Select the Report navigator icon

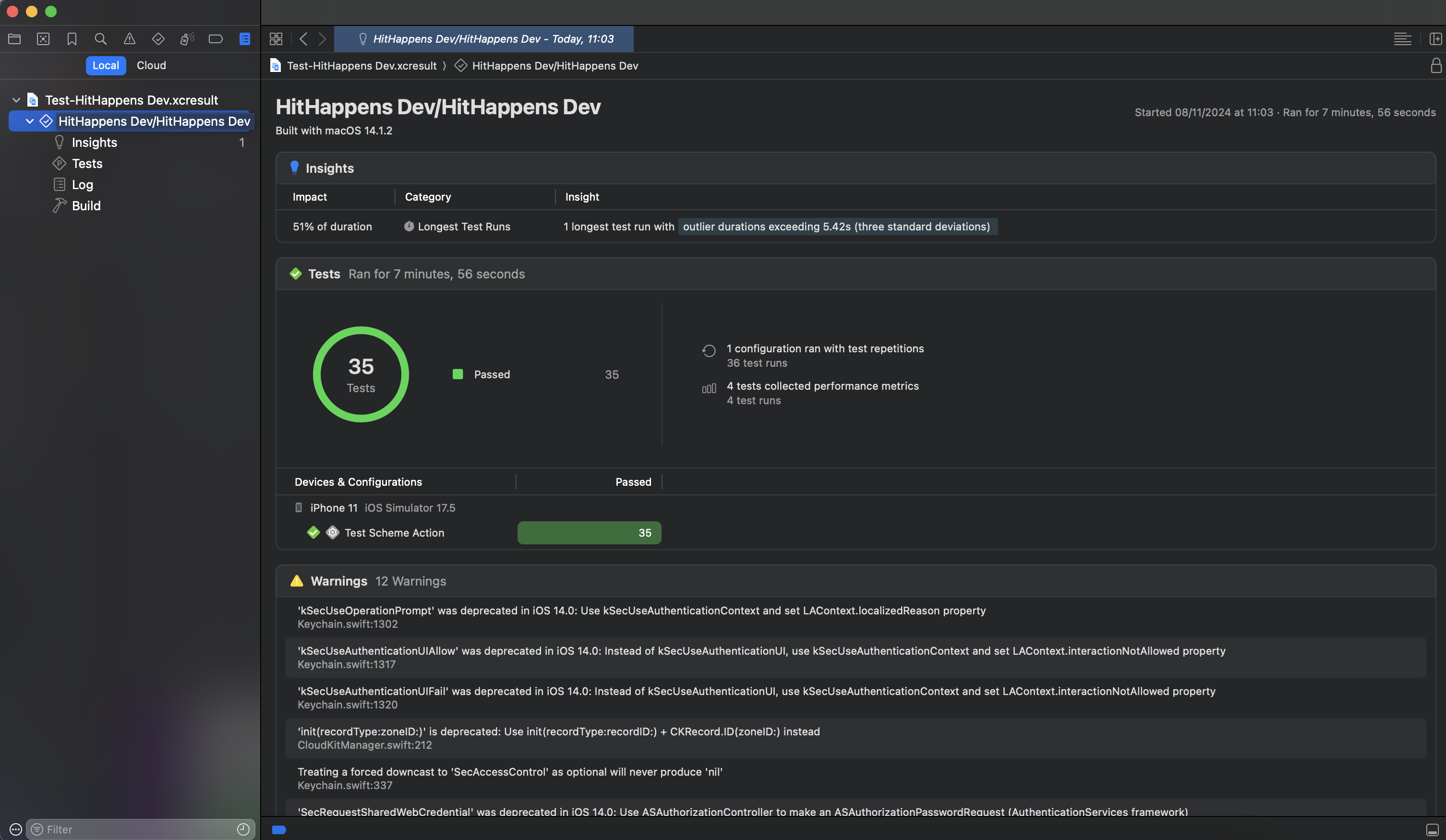click(244, 39)
